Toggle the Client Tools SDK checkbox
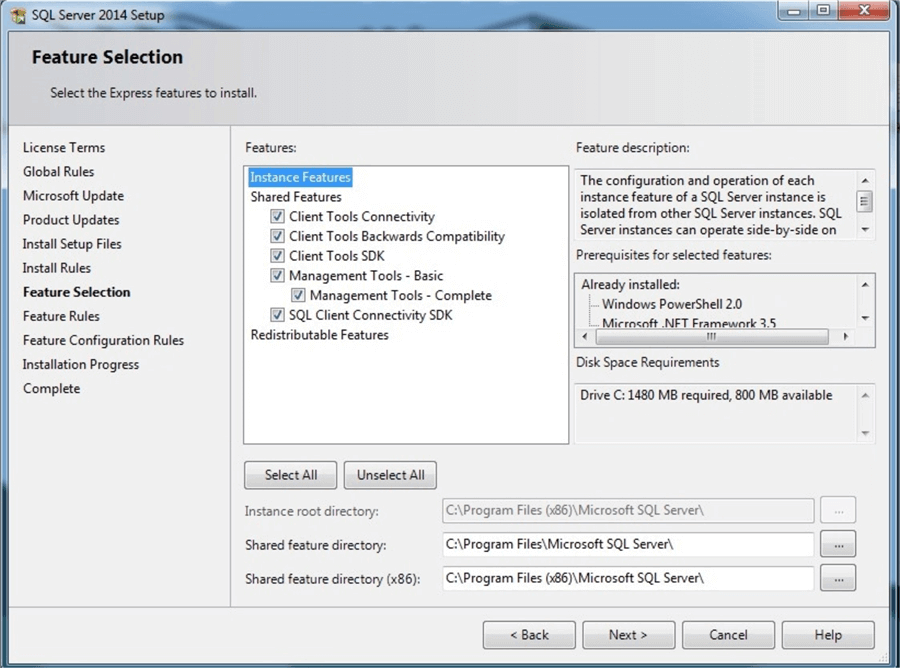Screen dimensions: 900x668 (277, 256)
